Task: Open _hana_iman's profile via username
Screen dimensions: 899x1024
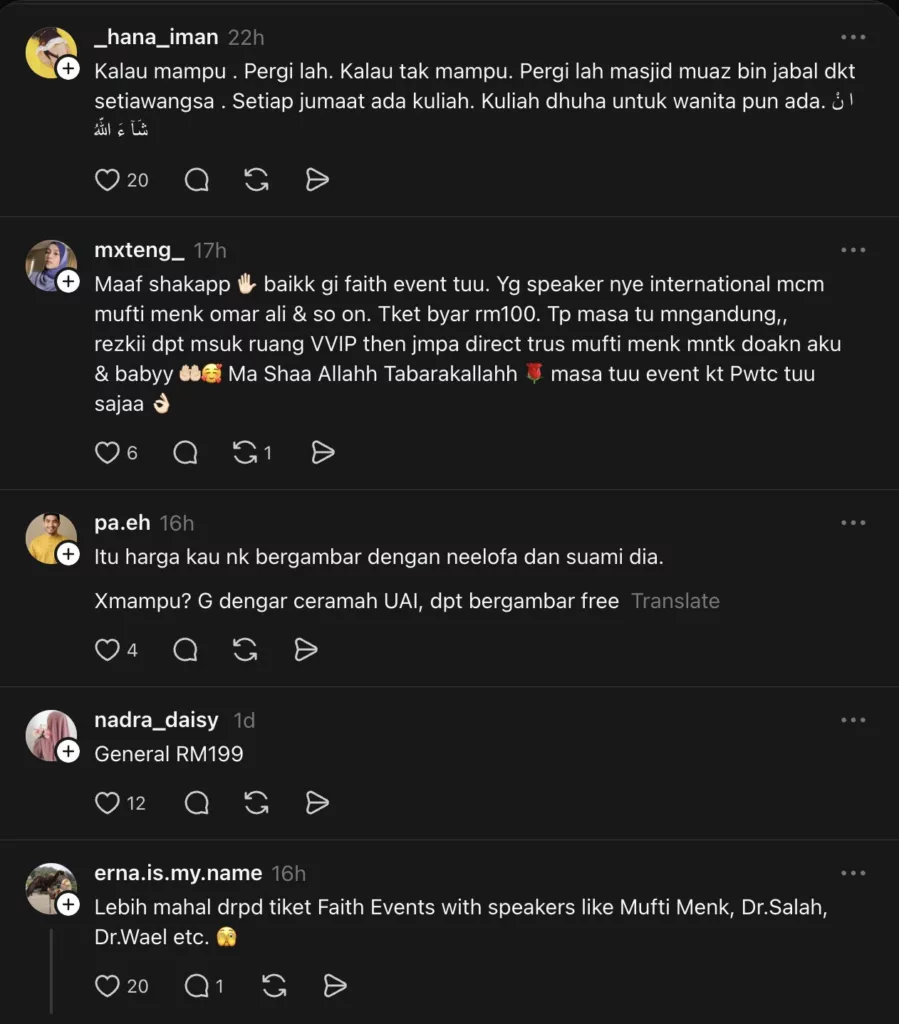Action: click(x=156, y=37)
